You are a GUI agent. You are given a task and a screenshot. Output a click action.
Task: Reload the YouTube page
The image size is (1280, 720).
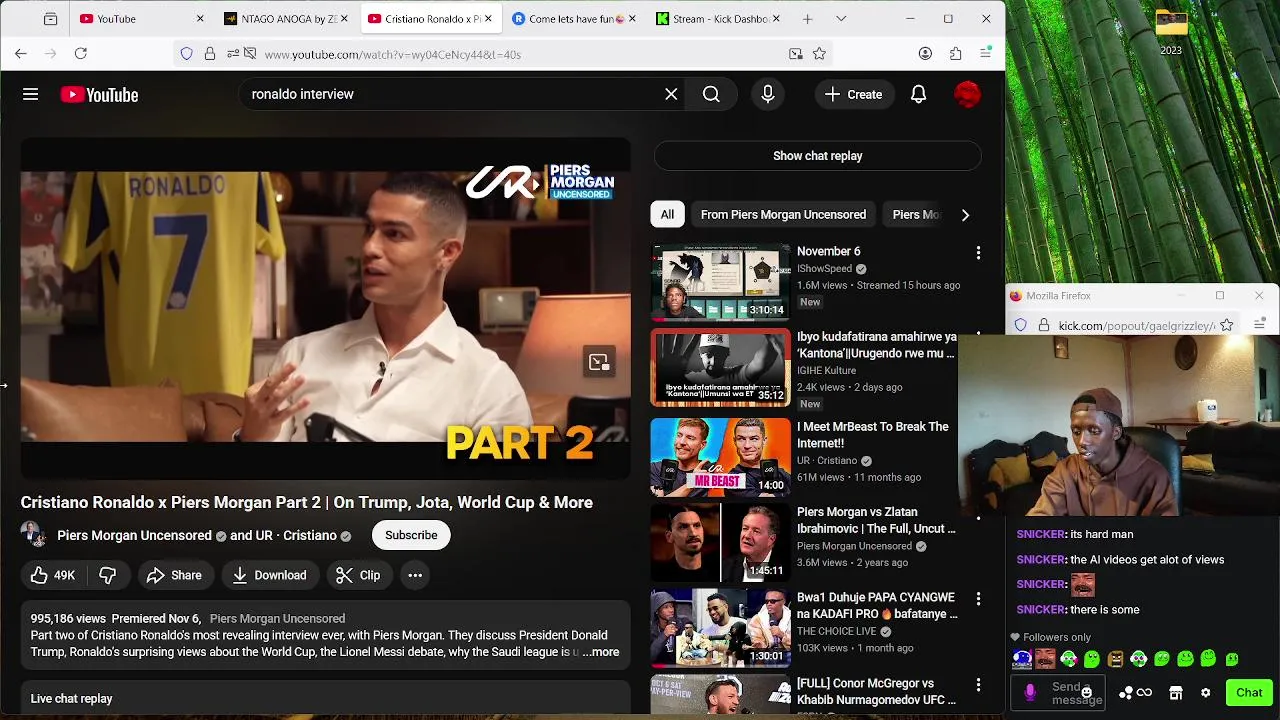[81, 53]
